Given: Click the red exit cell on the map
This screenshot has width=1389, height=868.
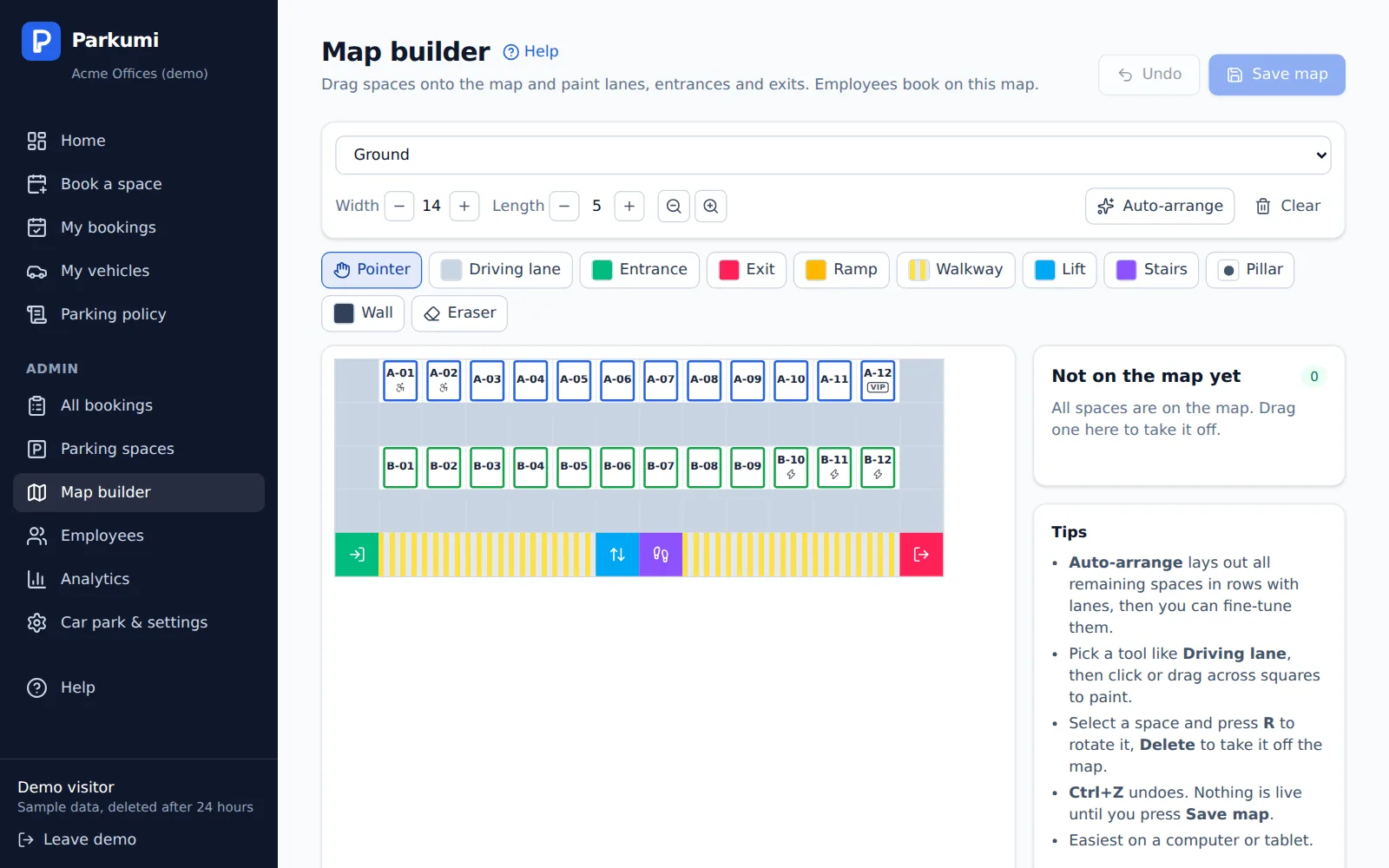Looking at the screenshot, I should [x=921, y=555].
